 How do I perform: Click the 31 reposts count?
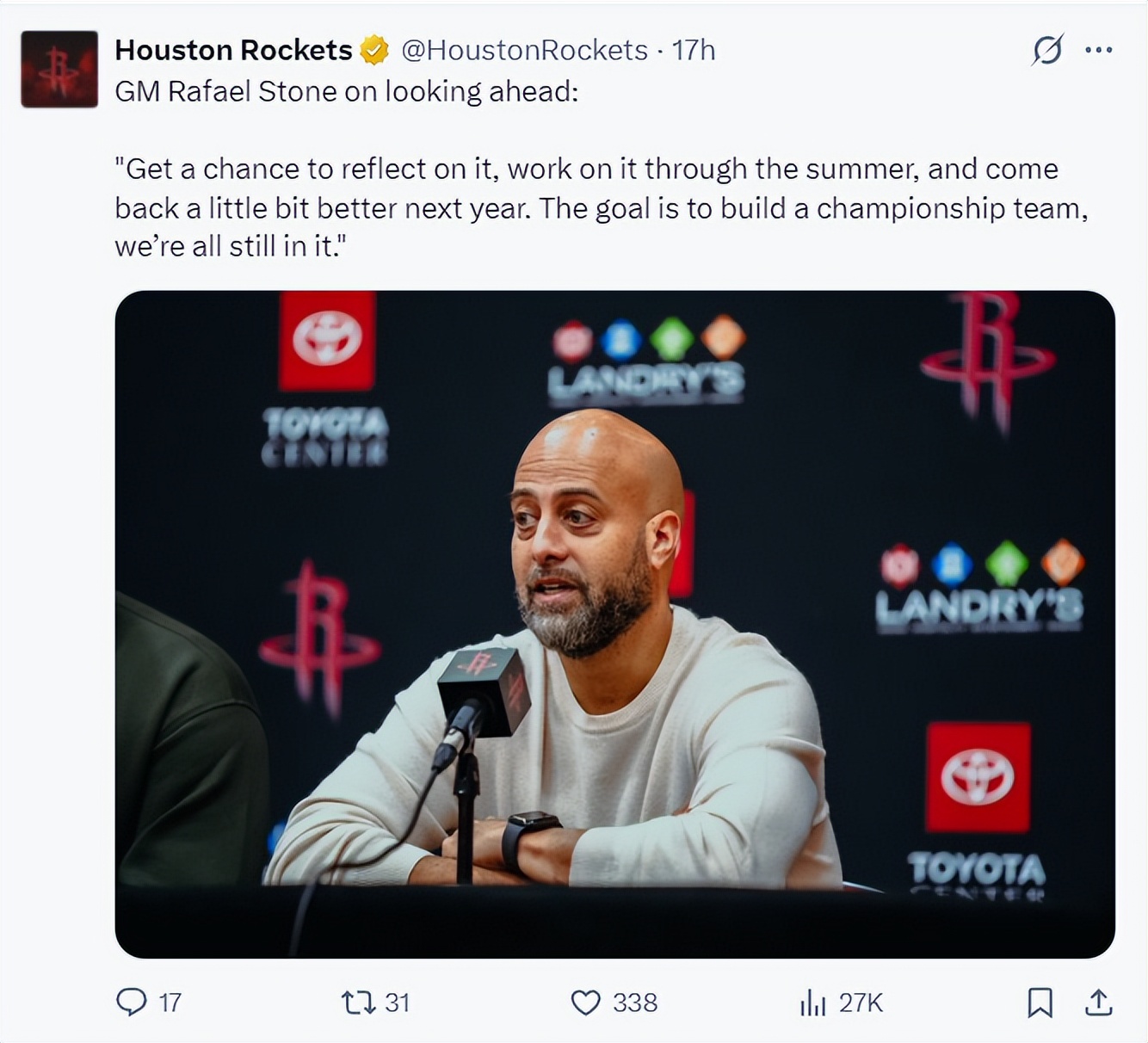(x=397, y=1003)
